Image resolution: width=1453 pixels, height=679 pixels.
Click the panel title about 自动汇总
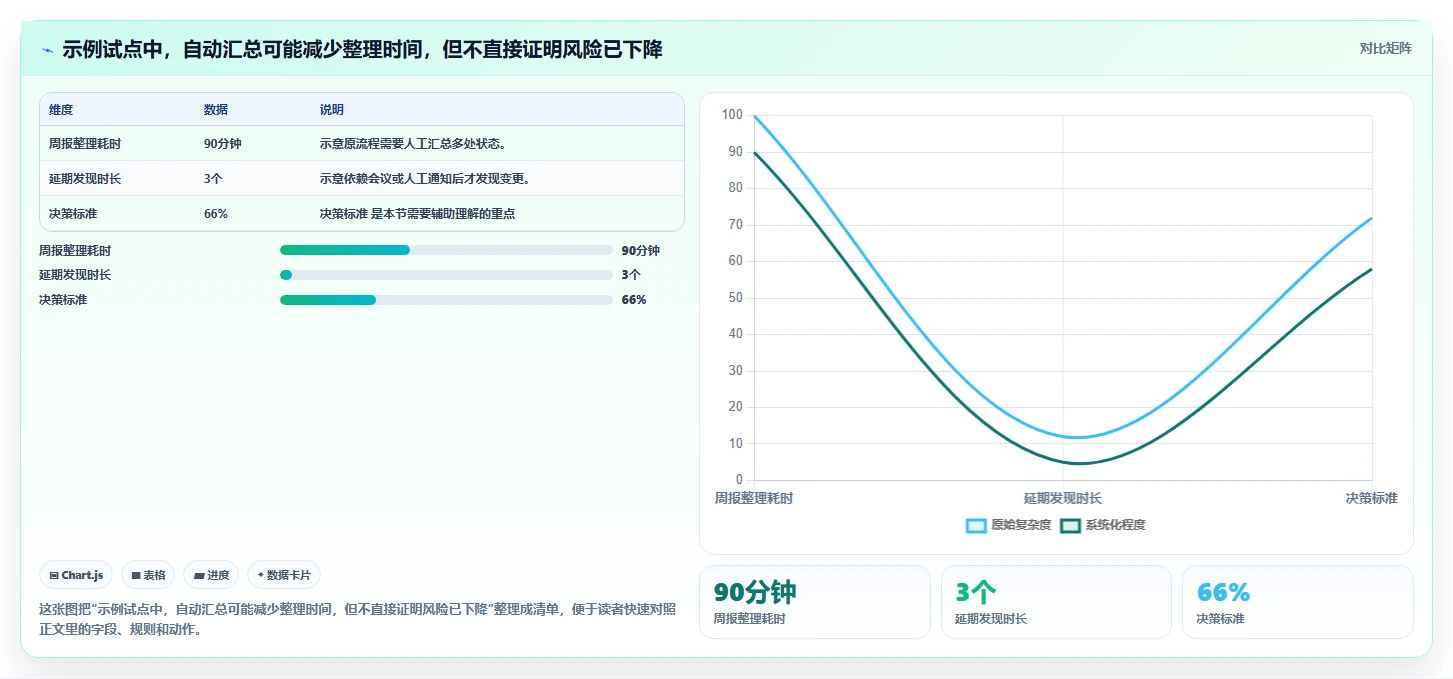[362, 50]
